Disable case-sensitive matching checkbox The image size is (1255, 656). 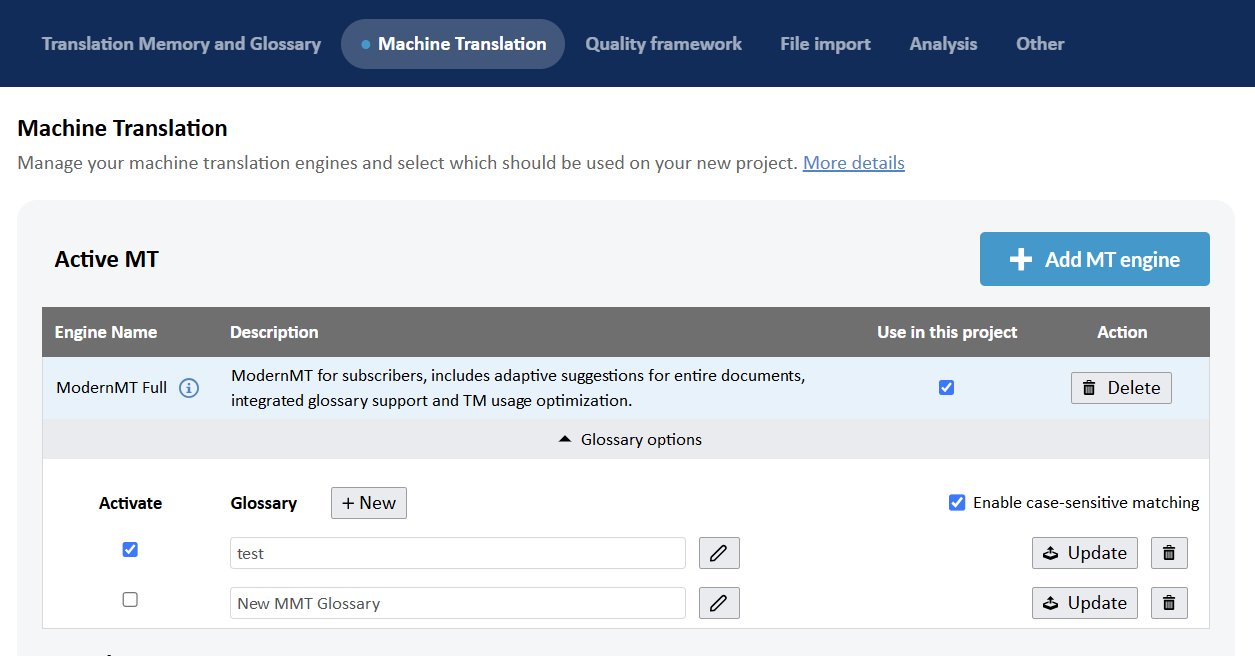(957, 503)
